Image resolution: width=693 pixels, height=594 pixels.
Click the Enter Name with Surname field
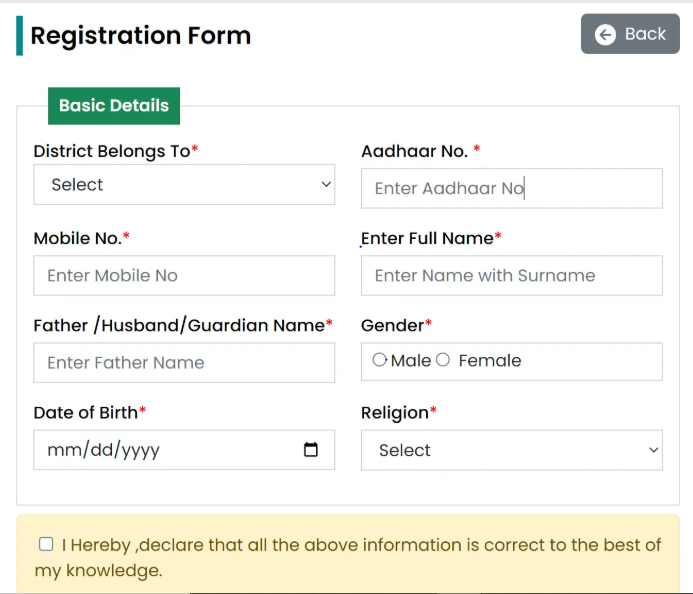(x=511, y=275)
